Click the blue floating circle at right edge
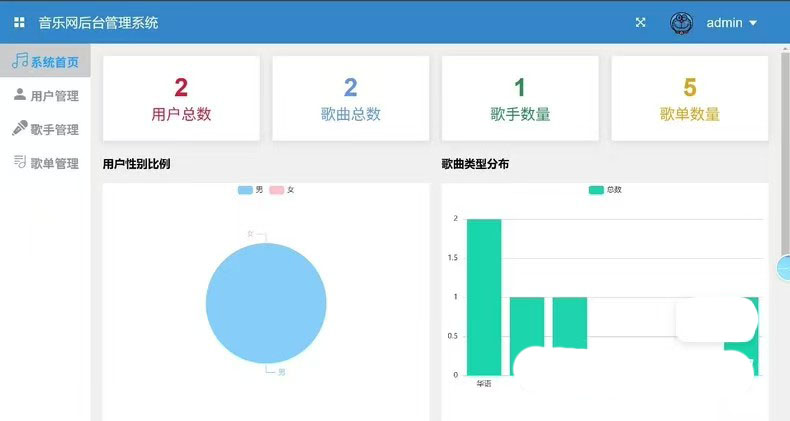This screenshot has width=790, height=421. [x=784, y=268]
